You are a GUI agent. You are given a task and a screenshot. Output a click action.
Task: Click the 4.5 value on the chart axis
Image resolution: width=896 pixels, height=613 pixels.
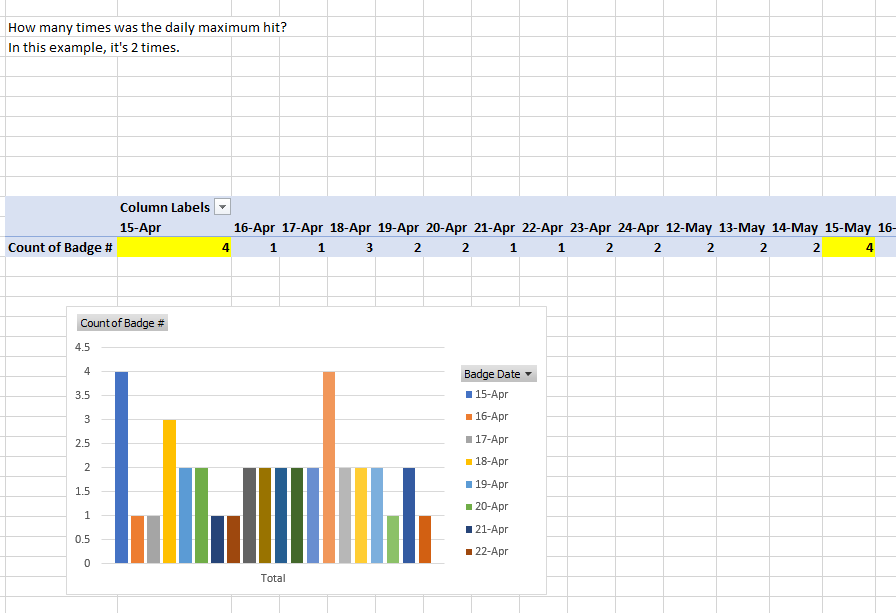pyautogui.click(x=82, y=347)
